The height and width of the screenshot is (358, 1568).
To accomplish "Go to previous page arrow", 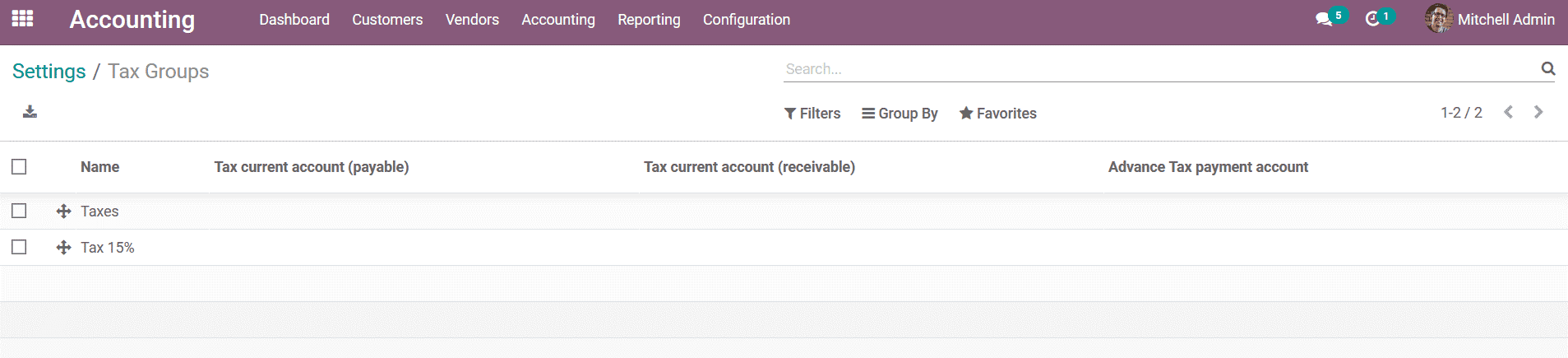I will 1508,113.
